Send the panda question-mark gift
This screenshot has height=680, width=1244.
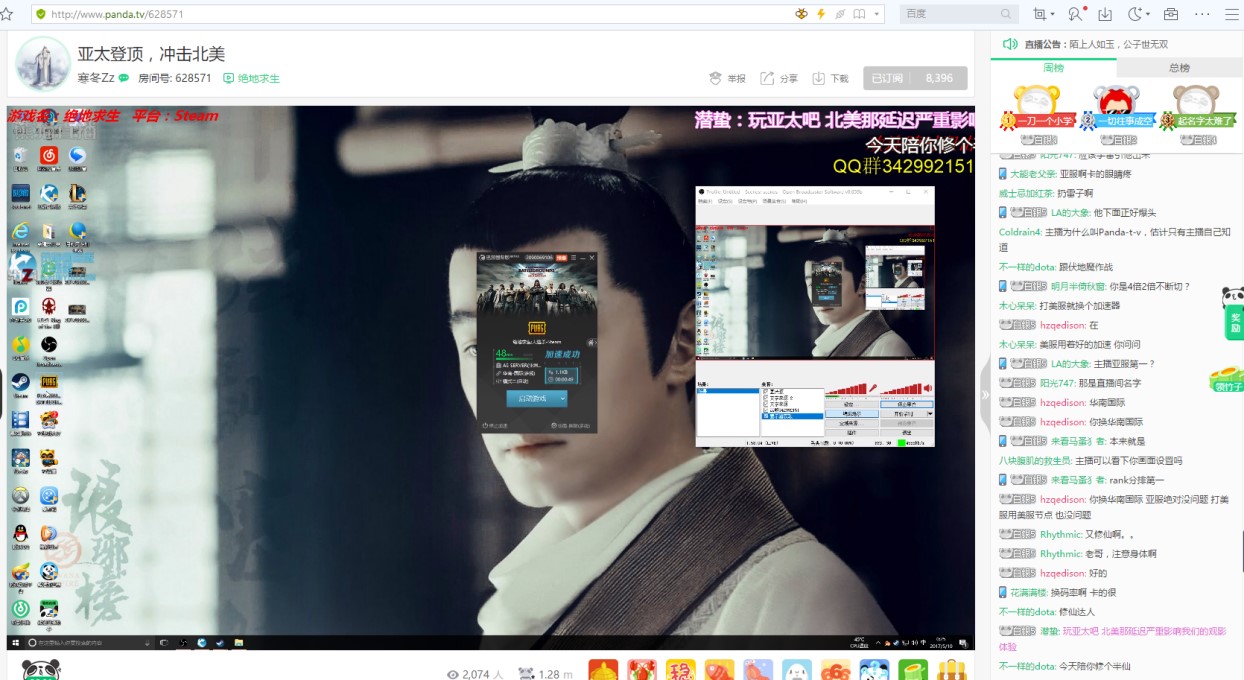874,669
